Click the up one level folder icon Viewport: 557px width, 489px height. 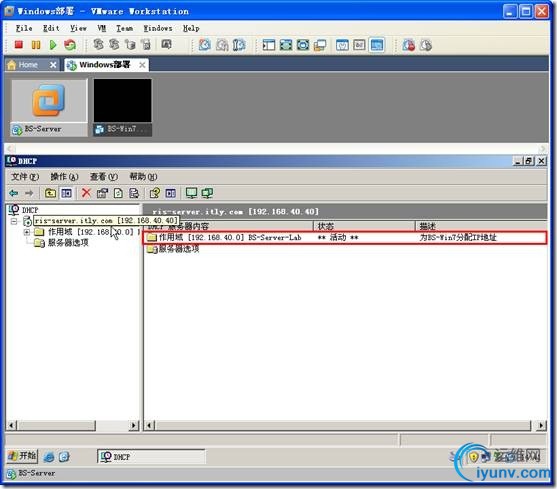[50, 193]
